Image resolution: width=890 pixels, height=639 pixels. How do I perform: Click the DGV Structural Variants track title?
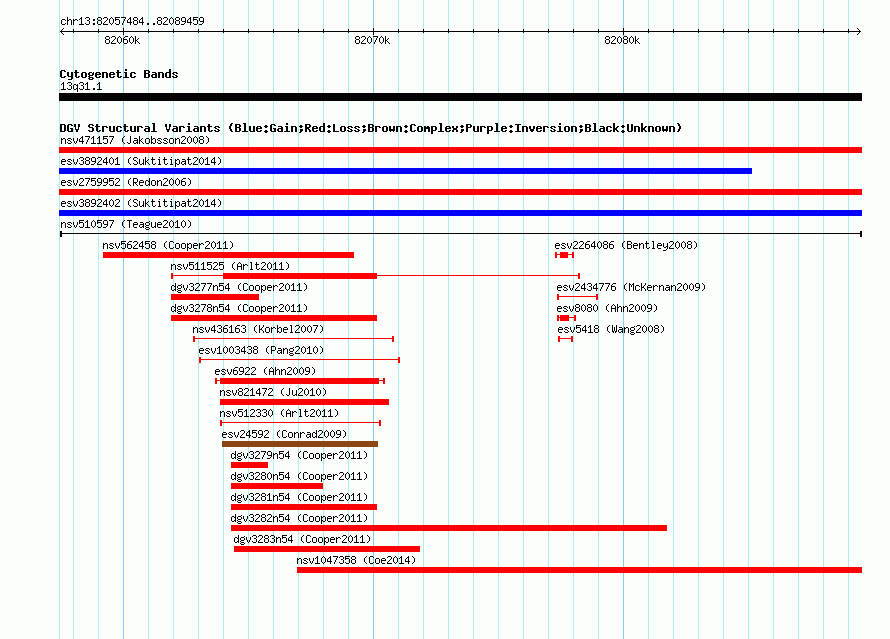pyautogui.click(x=371, y=128)
